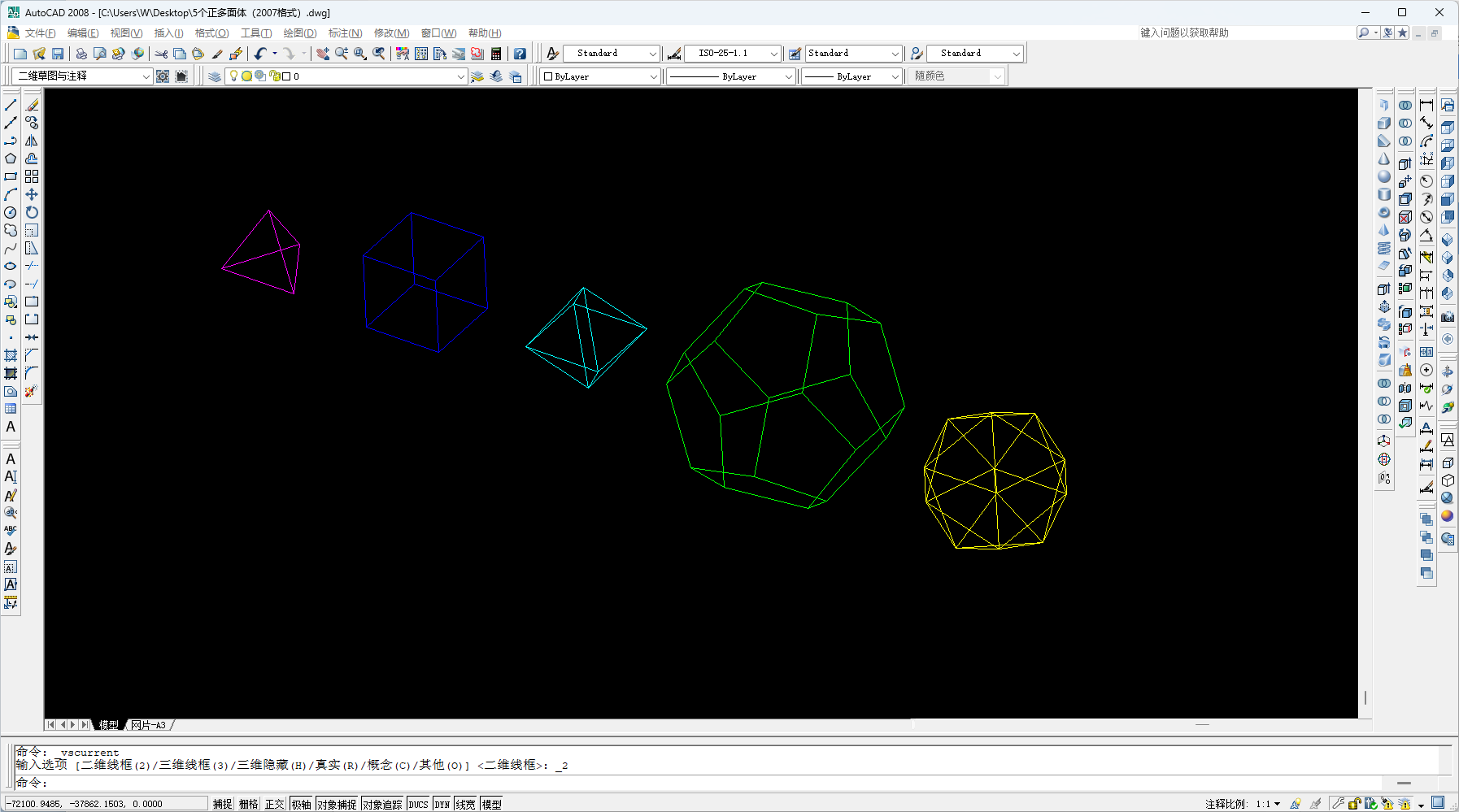Screen dimensions: 1459x812
Task: Select the Mirror tool
Action: 32,141
